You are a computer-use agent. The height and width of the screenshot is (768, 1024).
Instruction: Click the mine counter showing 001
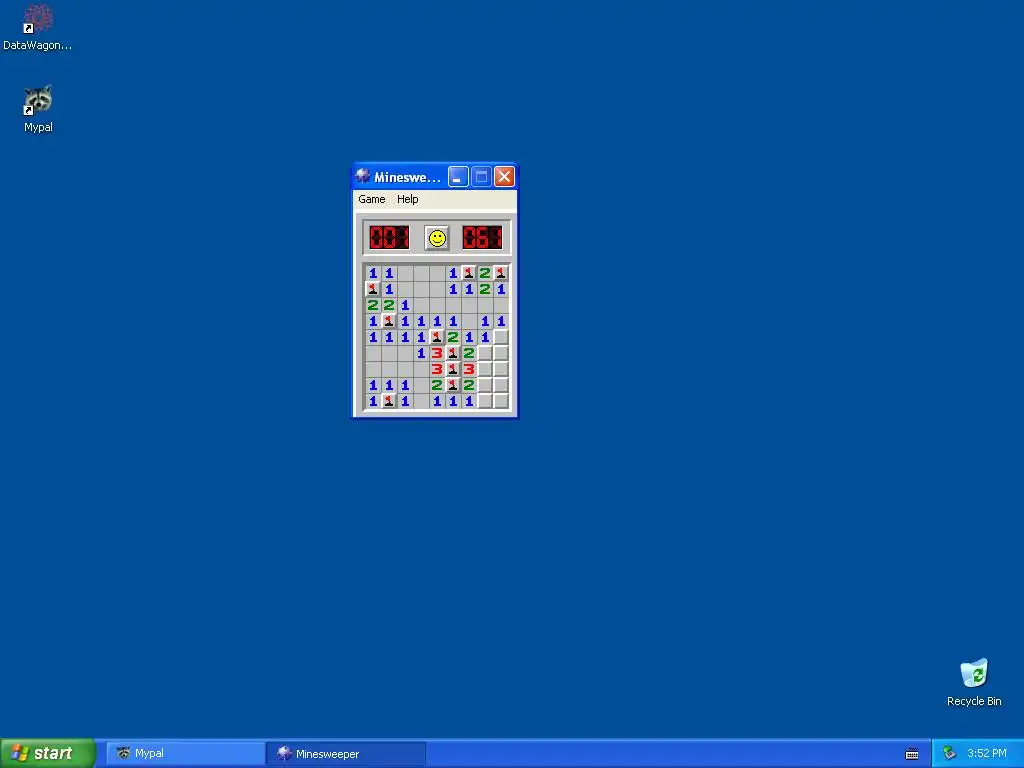tap(389, 238)
